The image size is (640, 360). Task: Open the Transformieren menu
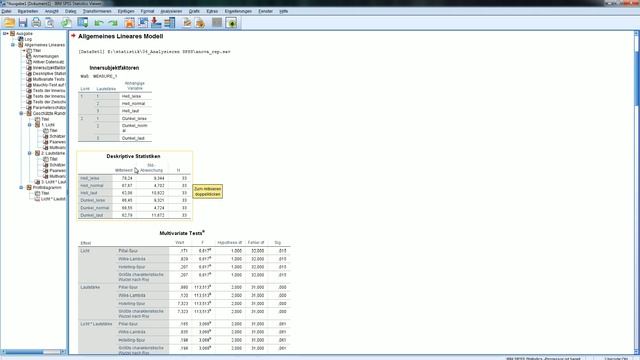[x=97, y=11]
